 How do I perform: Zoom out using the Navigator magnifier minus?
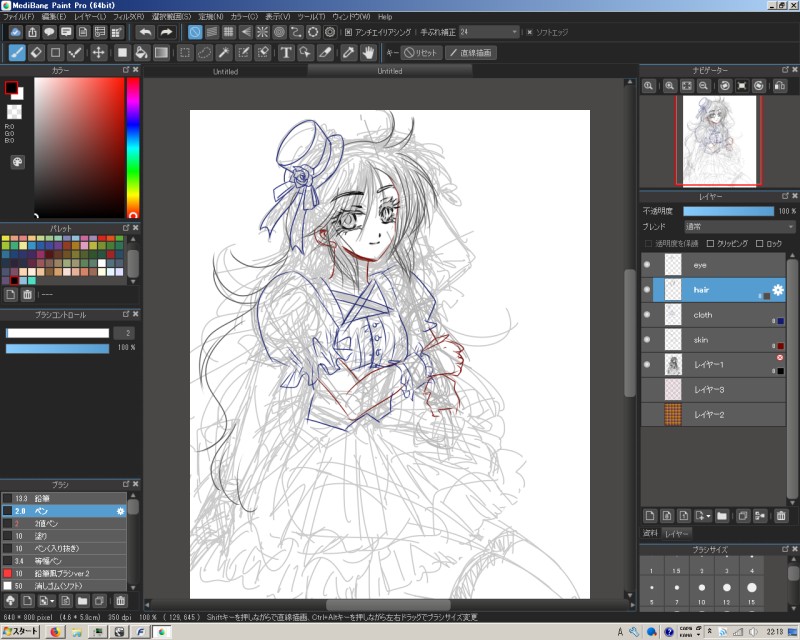pyautogui.click(x=703, y=86)
